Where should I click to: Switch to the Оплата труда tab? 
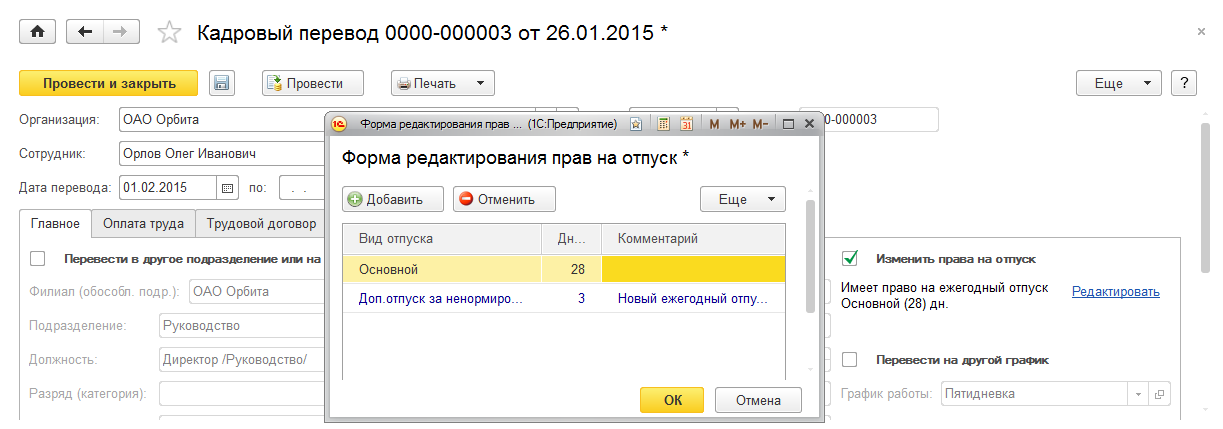coord(144,224)
